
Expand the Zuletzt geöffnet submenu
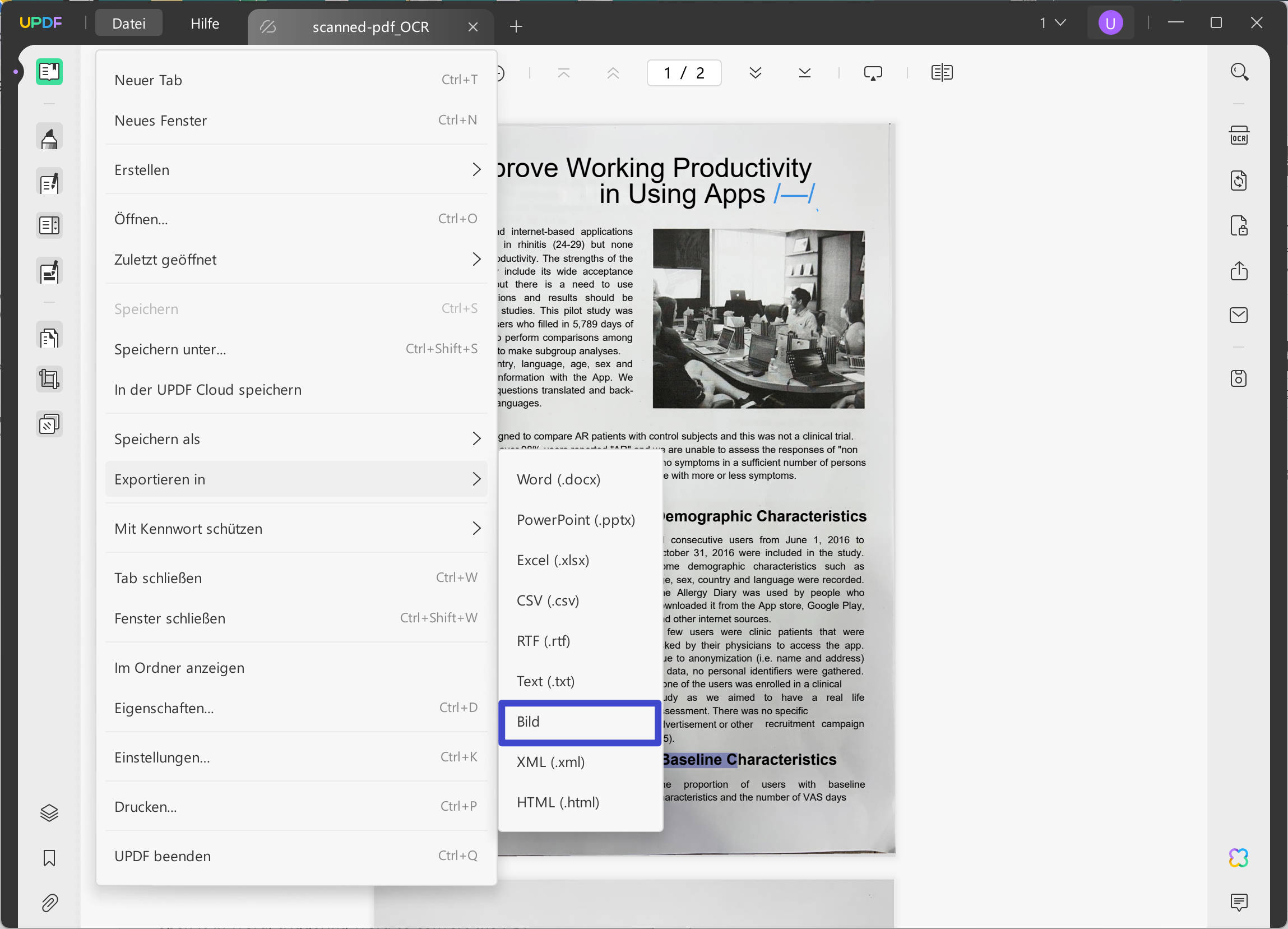[x=476, y=259]
